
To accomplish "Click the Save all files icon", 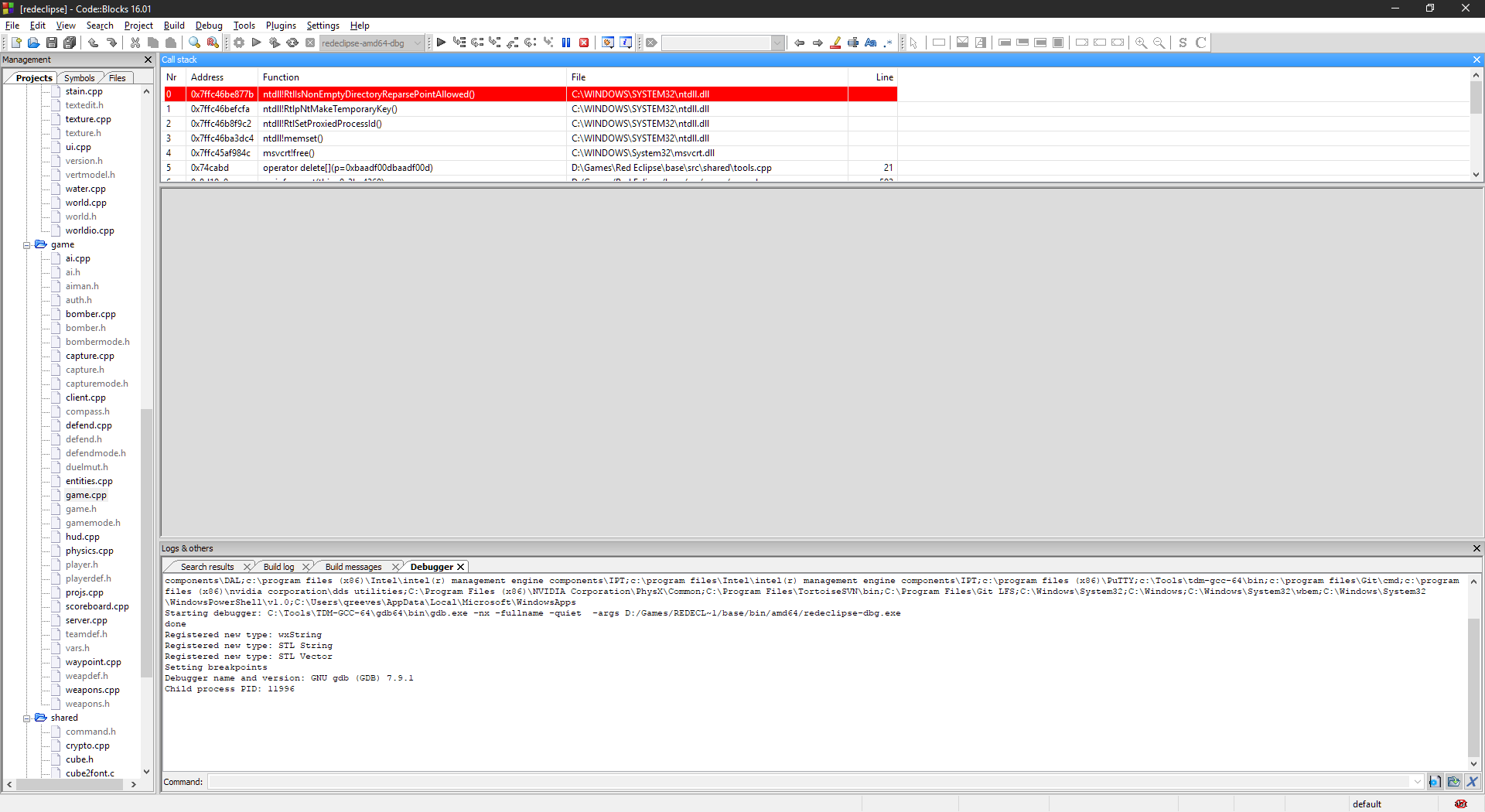I will click(70, 43).
